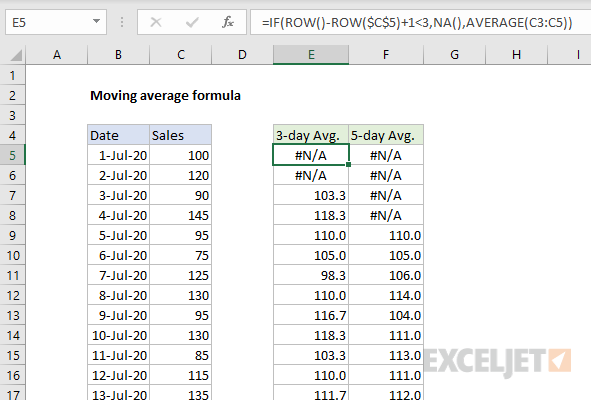The width and height of the screenshot is (591, 400).
Task: Click the 'Sales' header cell
Action: tap(181, 135)
